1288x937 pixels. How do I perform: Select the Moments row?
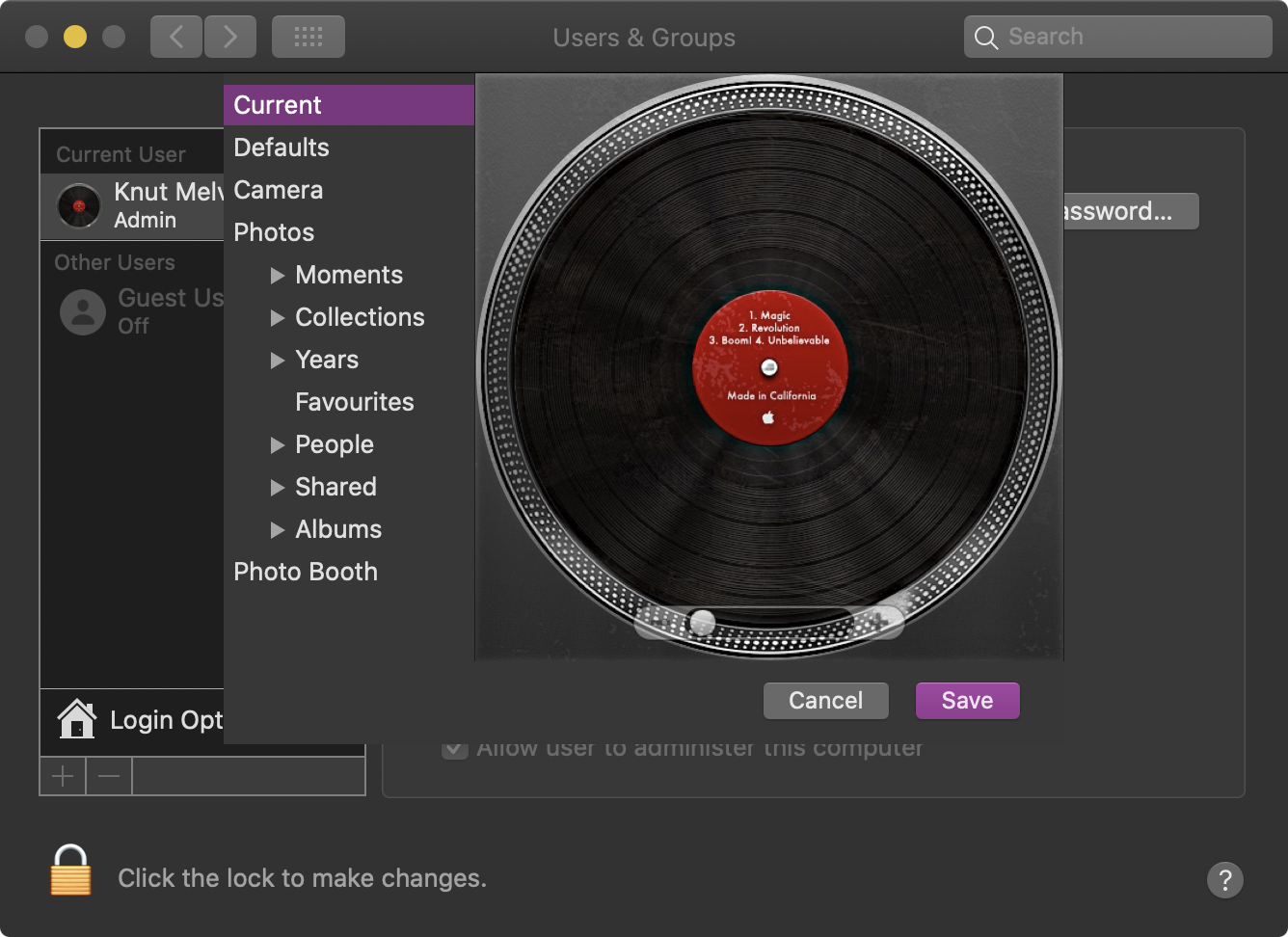click(349, 275)
